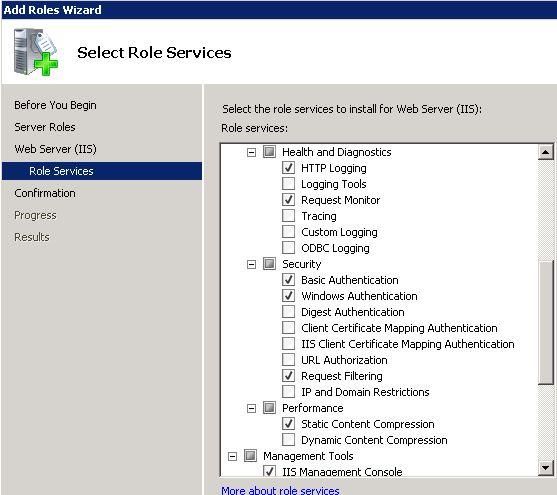Click the Security group tri-state box
The image size is (557, 495).
coord(269,264)
